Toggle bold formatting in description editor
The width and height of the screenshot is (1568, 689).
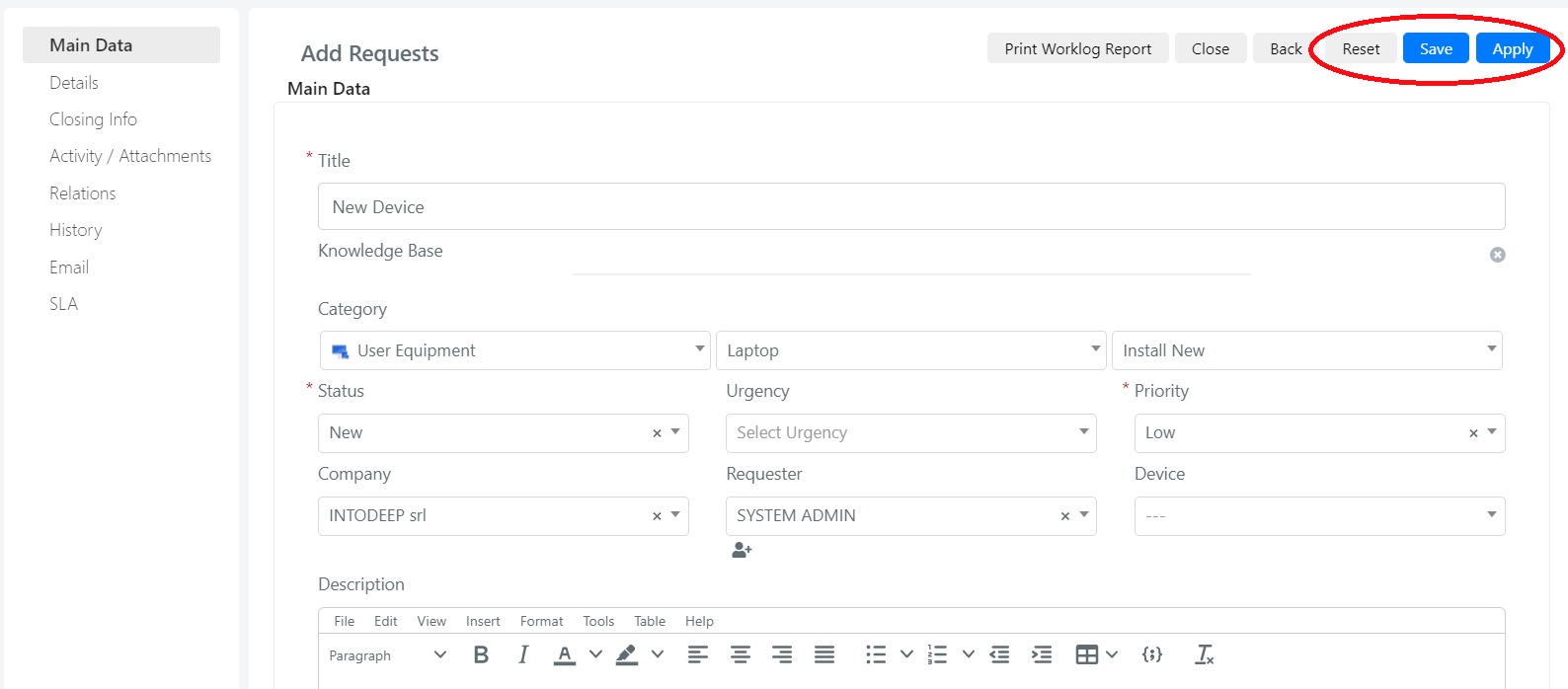tap(481, 654)
